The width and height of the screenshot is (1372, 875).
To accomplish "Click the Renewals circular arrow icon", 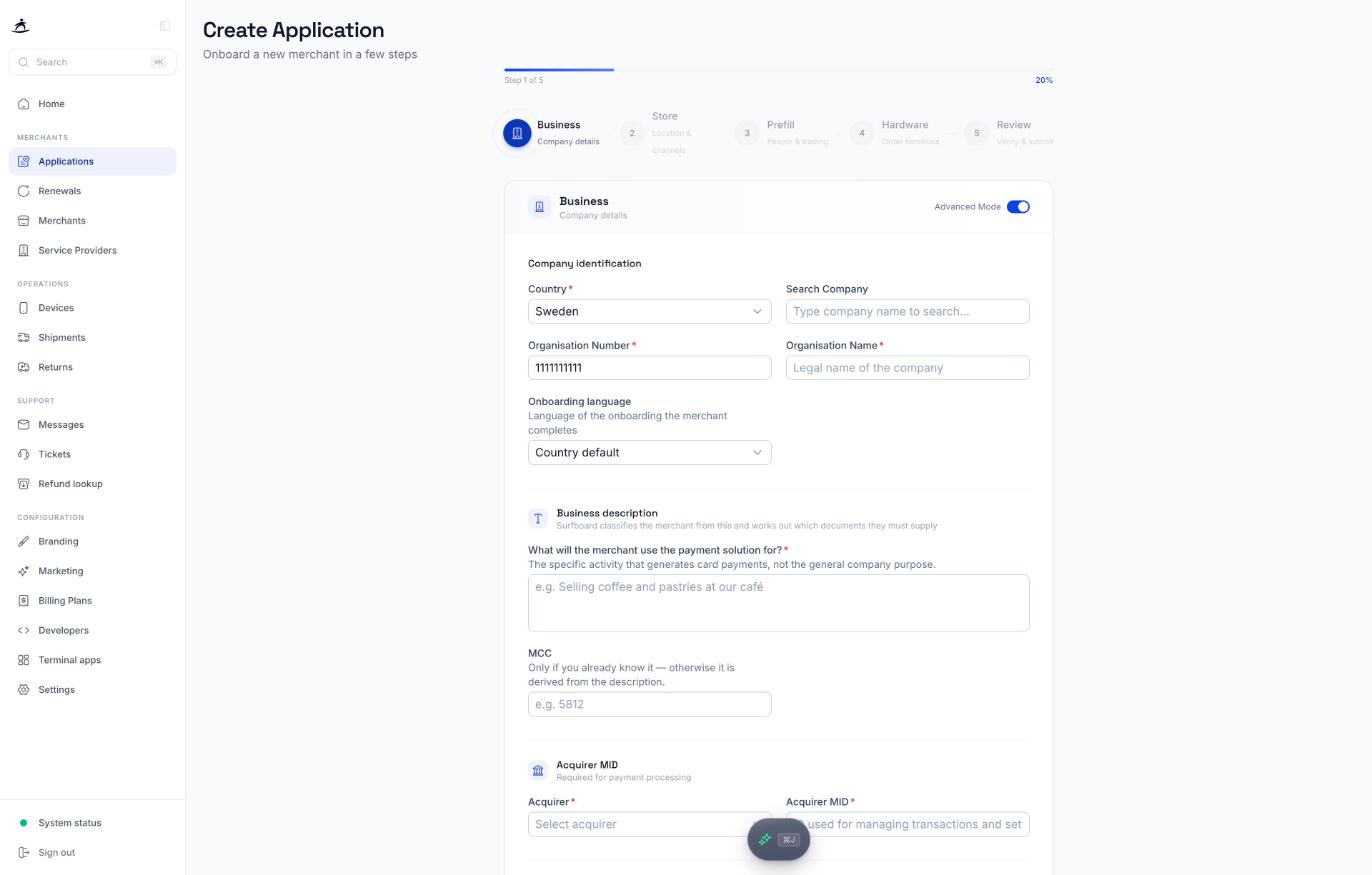I will point(24,191).
